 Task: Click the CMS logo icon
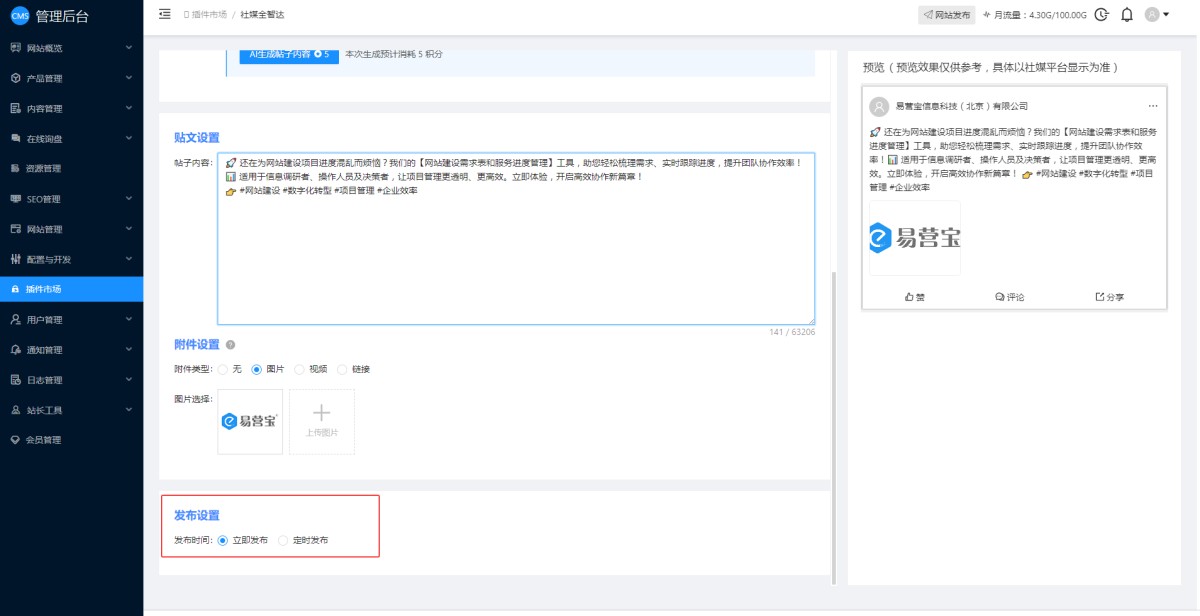point(20,15)
